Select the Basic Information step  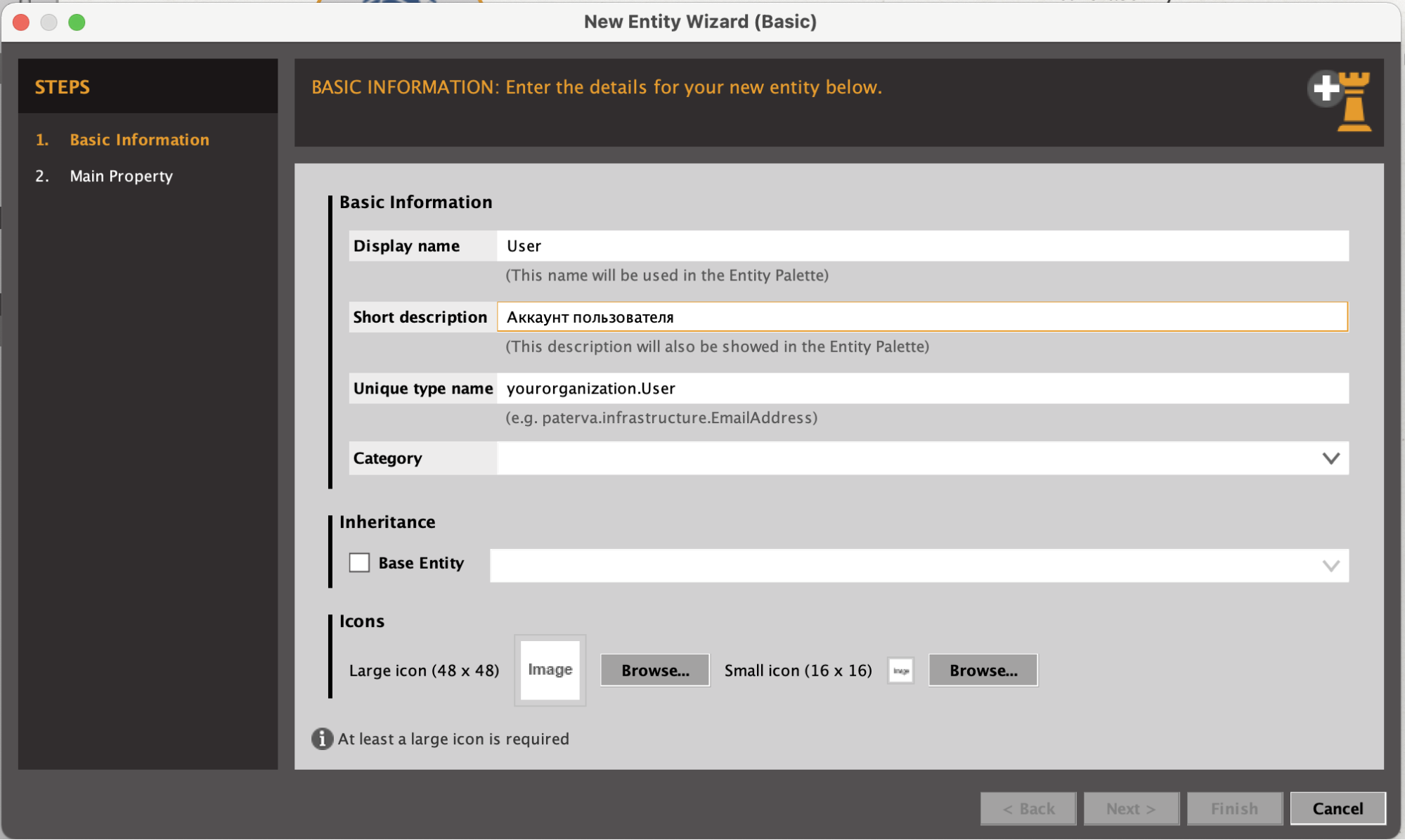point(139,140)
